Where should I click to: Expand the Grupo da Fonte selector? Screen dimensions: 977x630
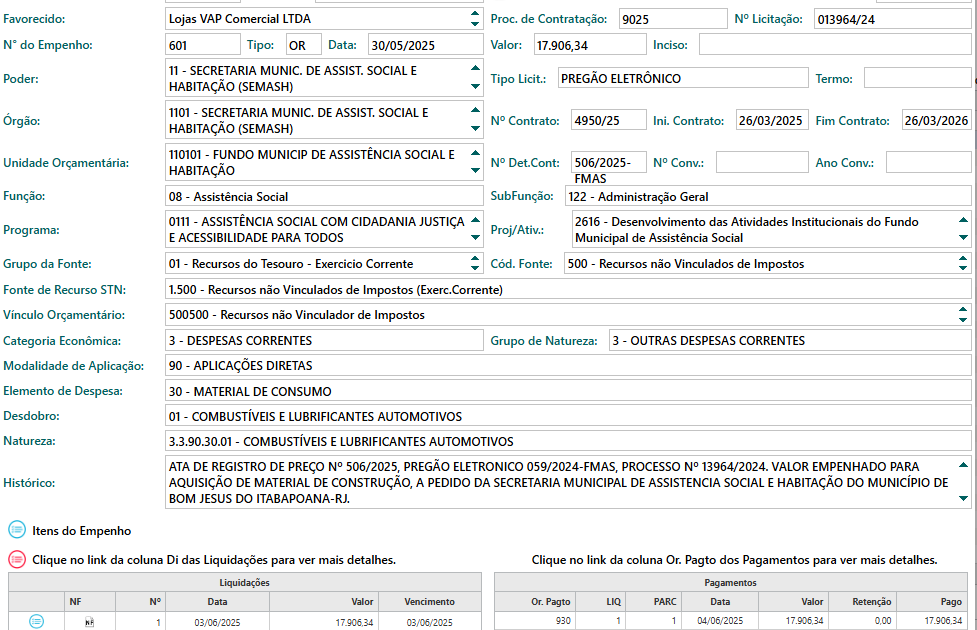point(474,264)
